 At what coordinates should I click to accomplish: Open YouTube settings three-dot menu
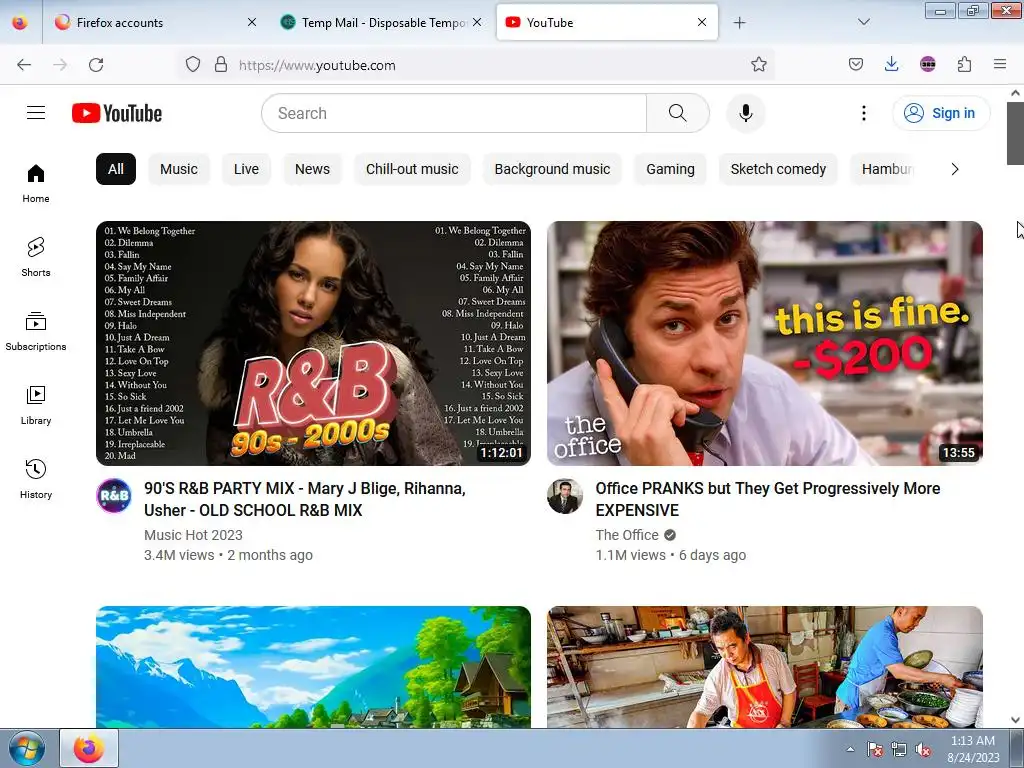click(x=863, y=113)
